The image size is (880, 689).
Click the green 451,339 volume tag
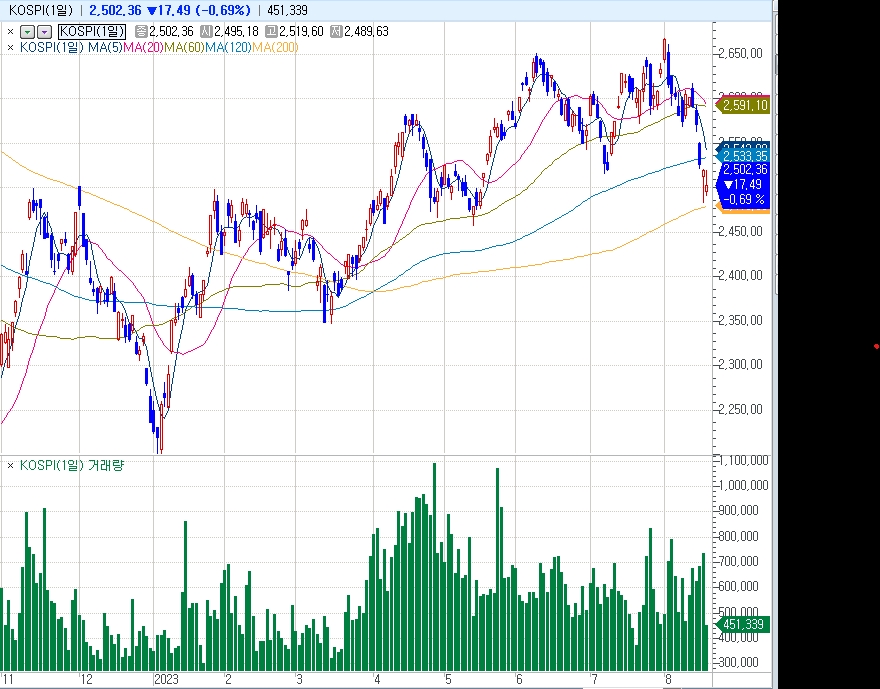(742, 624)
